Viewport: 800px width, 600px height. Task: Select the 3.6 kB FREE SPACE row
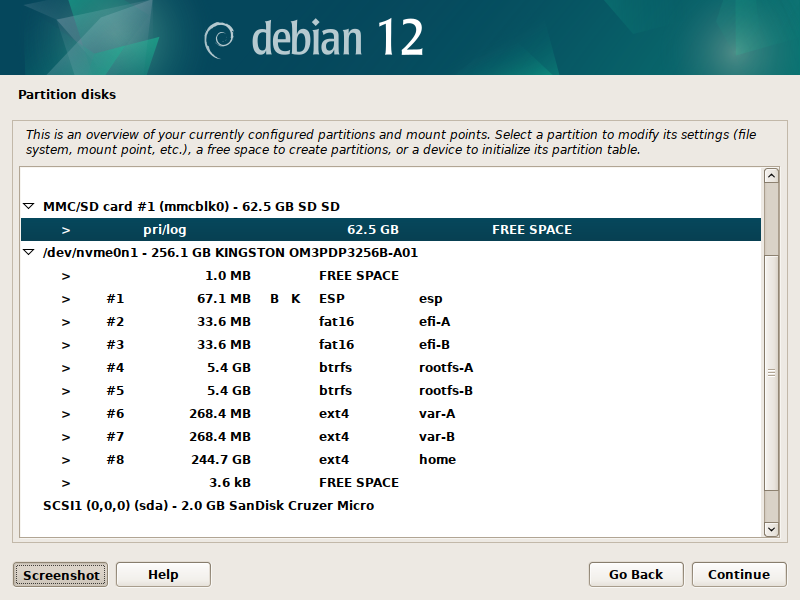pos(391,482)
